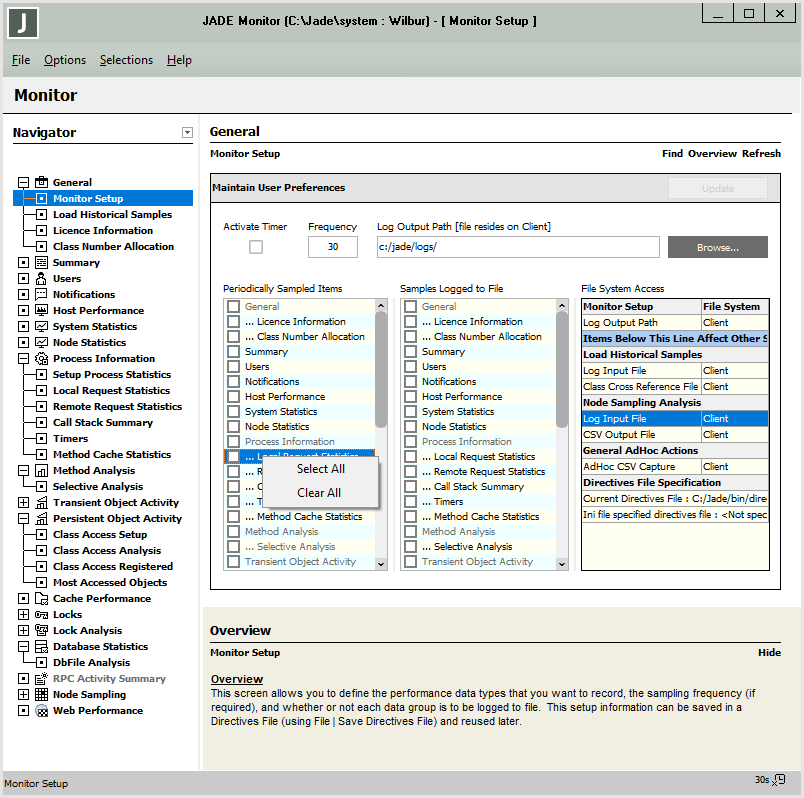804x798 pixels.
Task: Click the Persistent Object Activity icon
Action: 42,518
